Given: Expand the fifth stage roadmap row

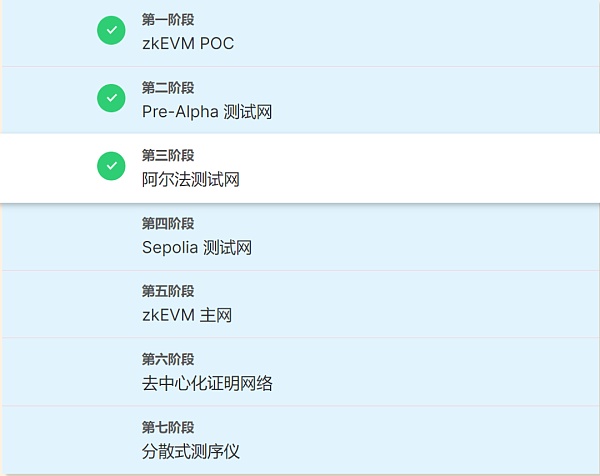Looking at the screenshot, I should coord(400,304).
